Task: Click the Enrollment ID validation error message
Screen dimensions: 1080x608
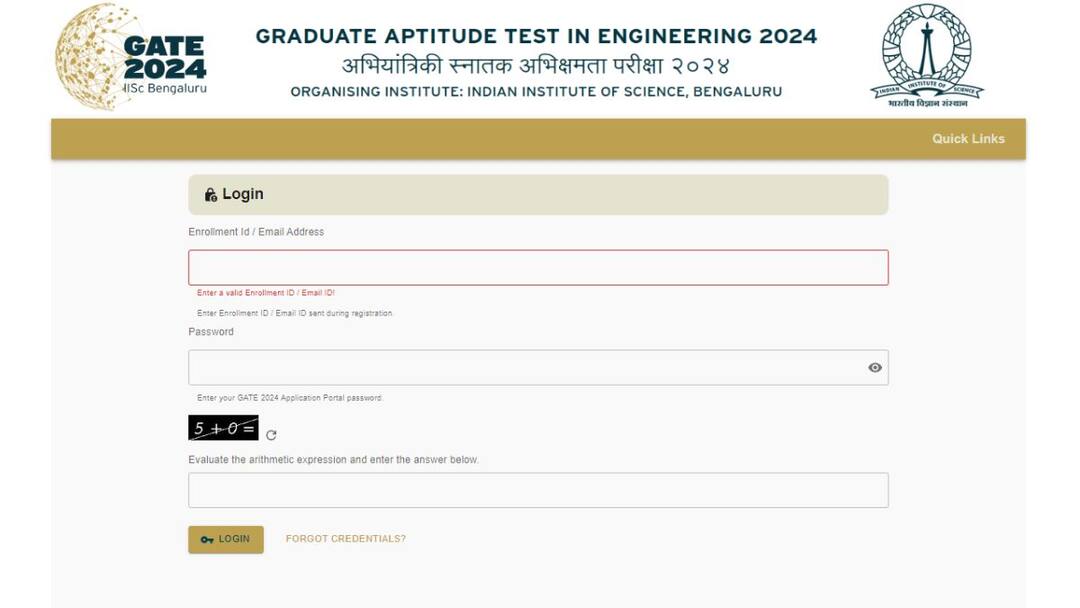Action: (264, 291)
